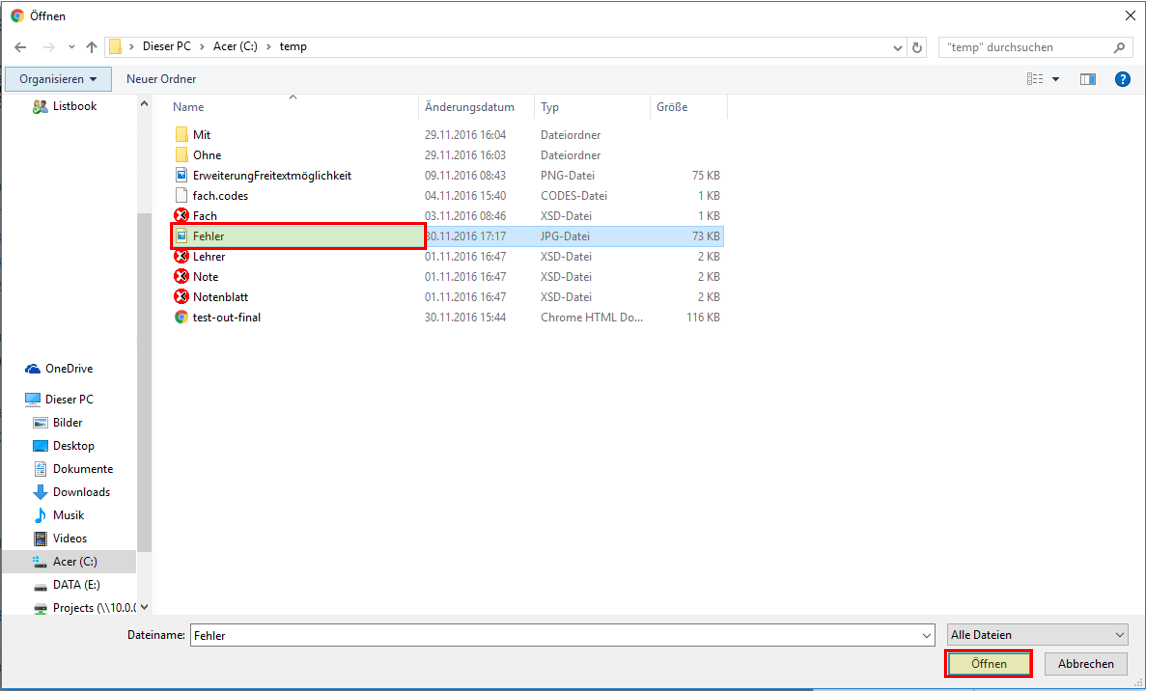This screenshot has height=692, width=1151.
Task: Expand the view options dropdown arrow
Action: [1056, 79]
